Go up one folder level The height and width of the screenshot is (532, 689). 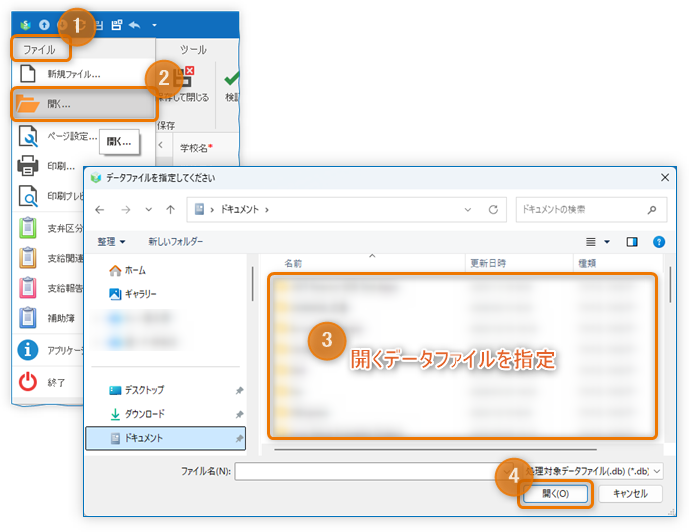[170, 210]
